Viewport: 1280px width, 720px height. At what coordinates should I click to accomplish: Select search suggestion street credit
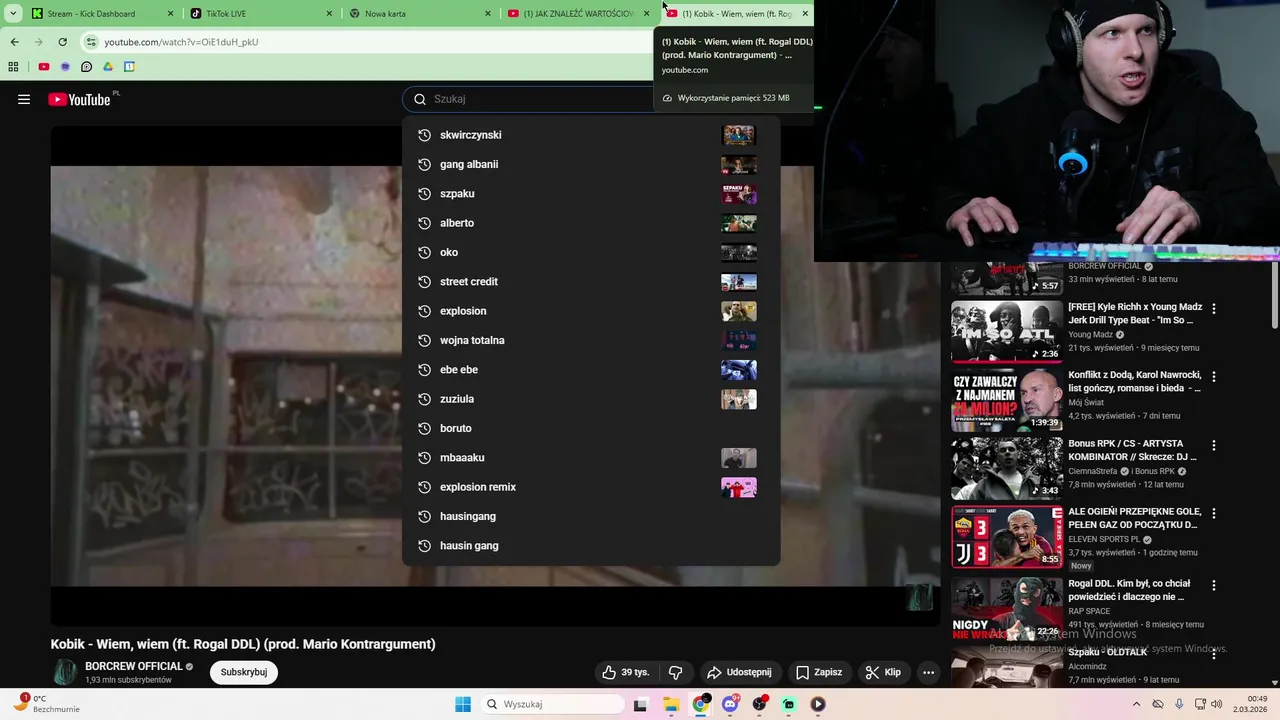click(x=590, y=282)
